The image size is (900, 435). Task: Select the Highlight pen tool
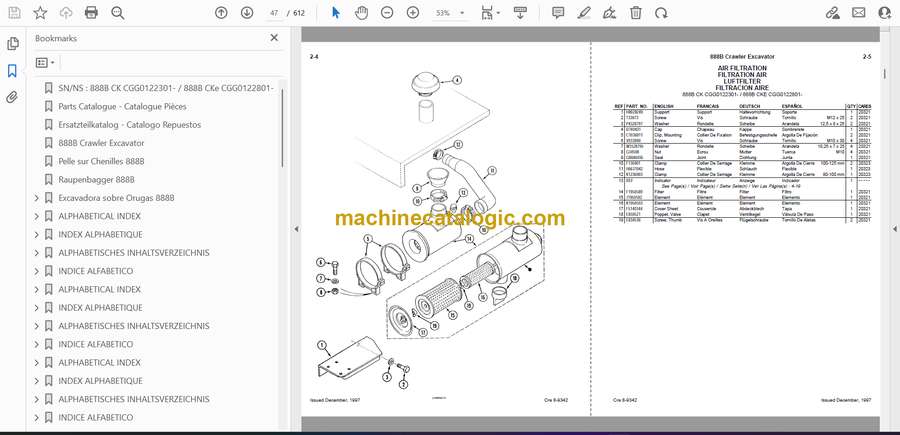click(584, 13)
